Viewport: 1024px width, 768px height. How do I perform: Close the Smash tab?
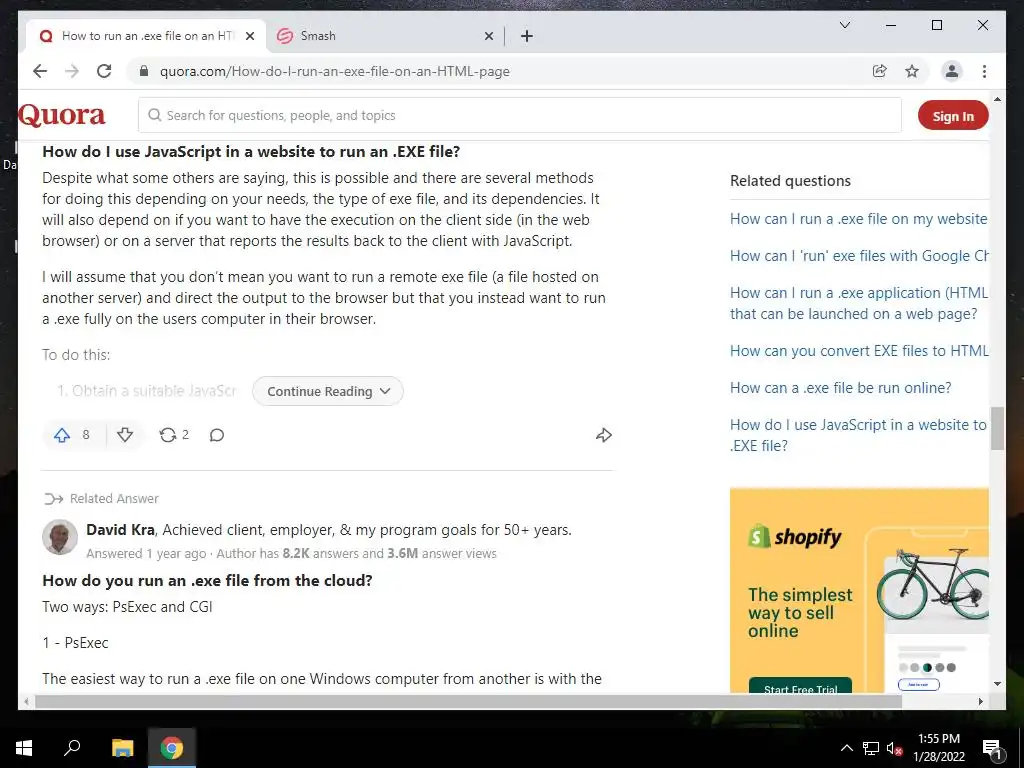click(x=488, y=36)
